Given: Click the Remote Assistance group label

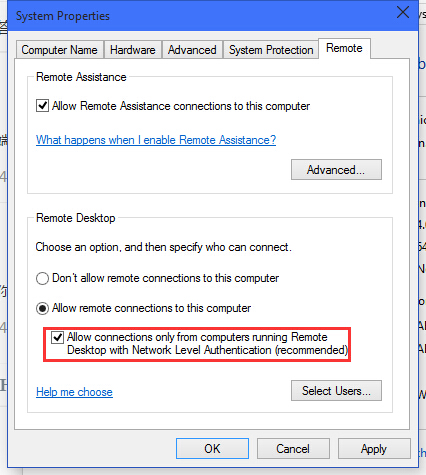Looking at the screenshot, I should click(x=81, y=77).
